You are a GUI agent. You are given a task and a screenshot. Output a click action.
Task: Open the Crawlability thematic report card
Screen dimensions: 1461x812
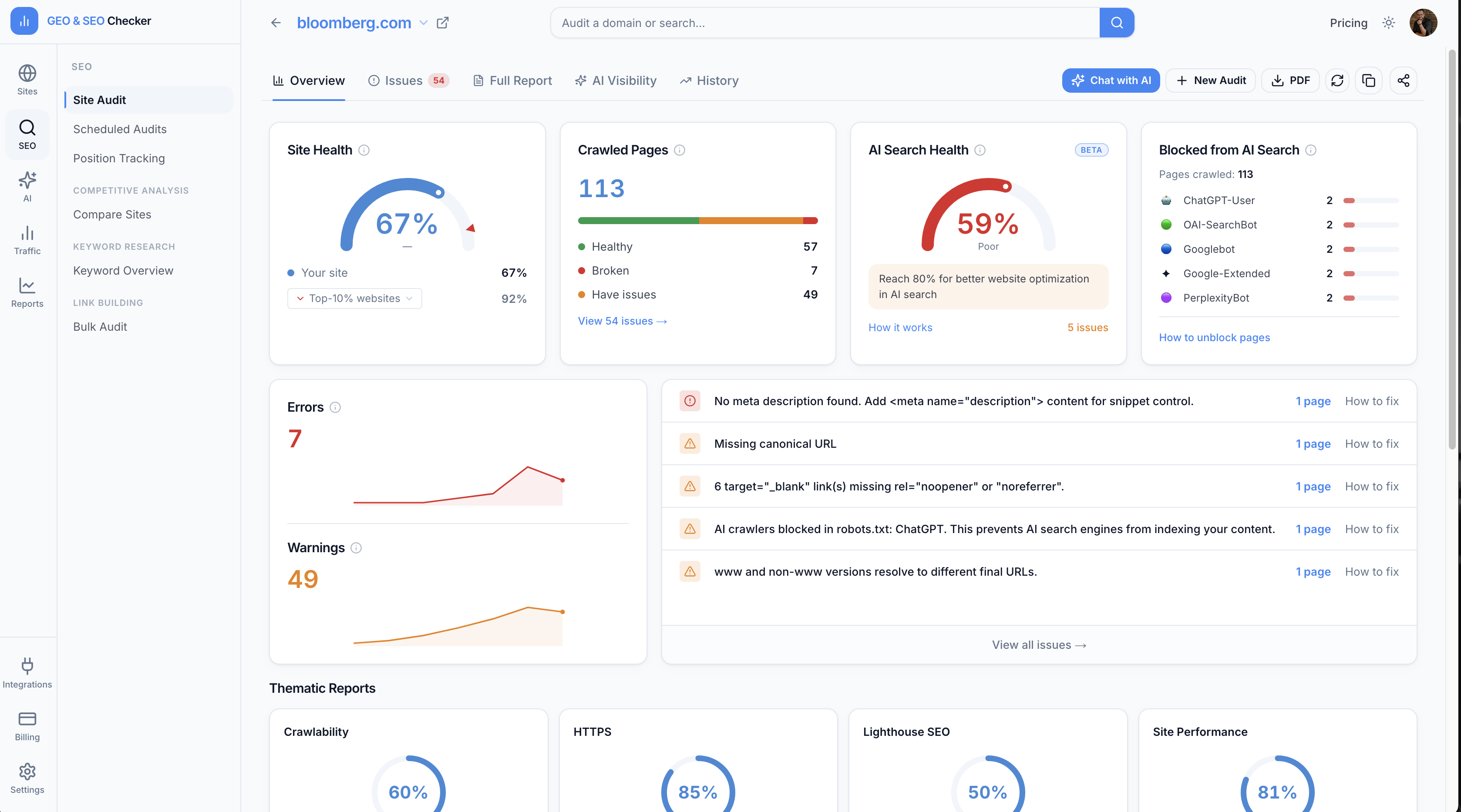408,760
